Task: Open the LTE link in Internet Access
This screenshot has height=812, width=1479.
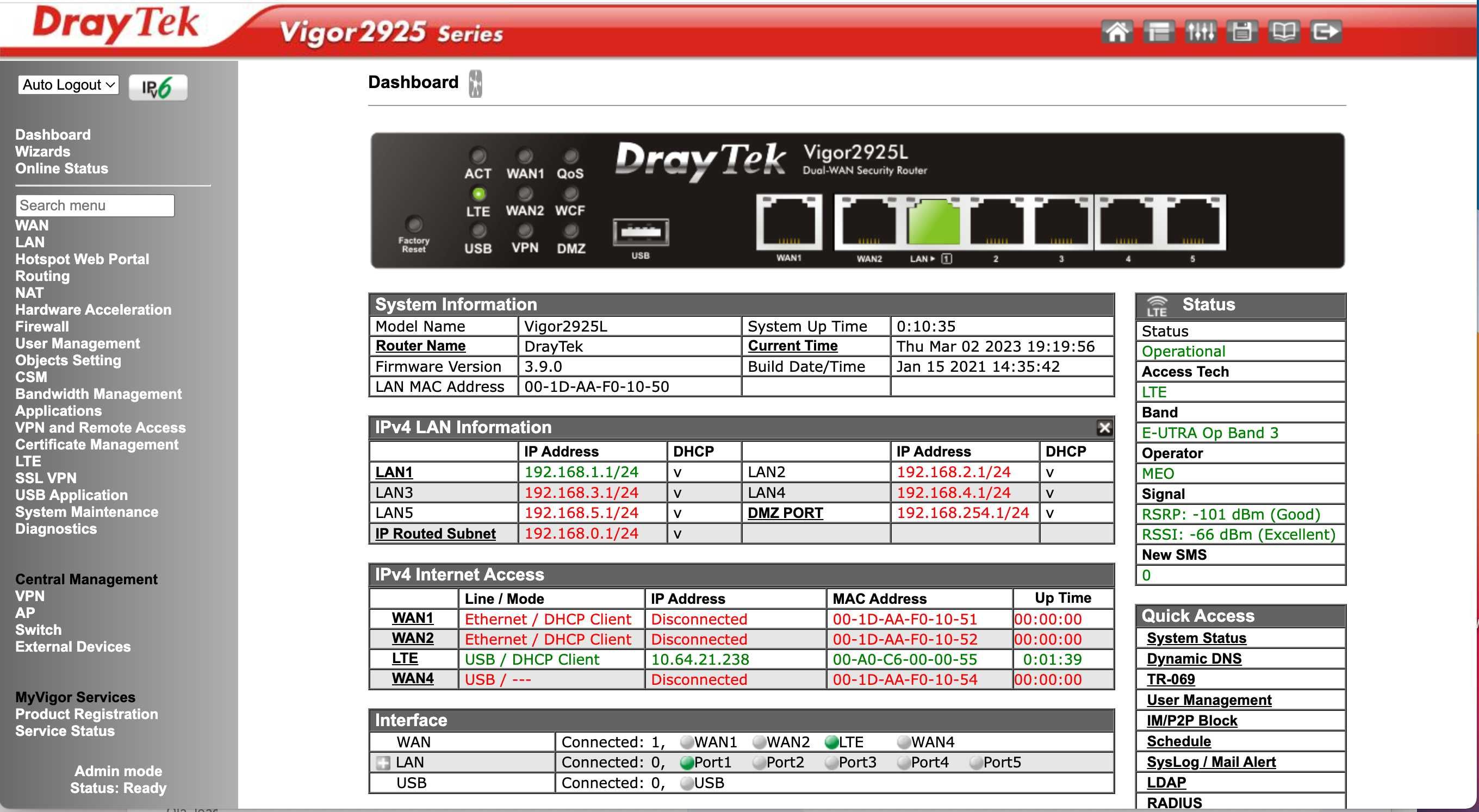Action: click(x=405, y=658)
